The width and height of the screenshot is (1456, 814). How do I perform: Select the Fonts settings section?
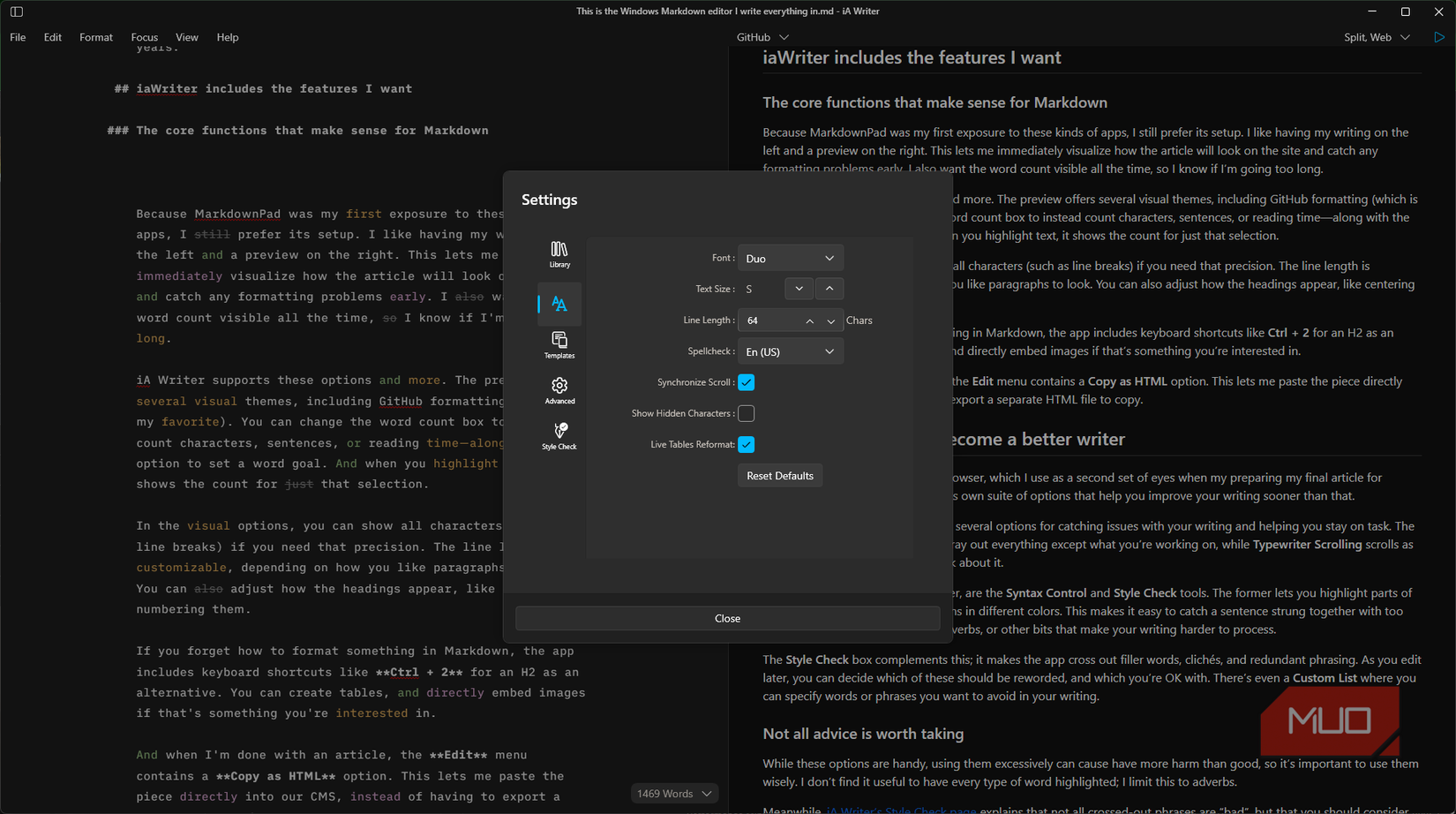[559, 304]
